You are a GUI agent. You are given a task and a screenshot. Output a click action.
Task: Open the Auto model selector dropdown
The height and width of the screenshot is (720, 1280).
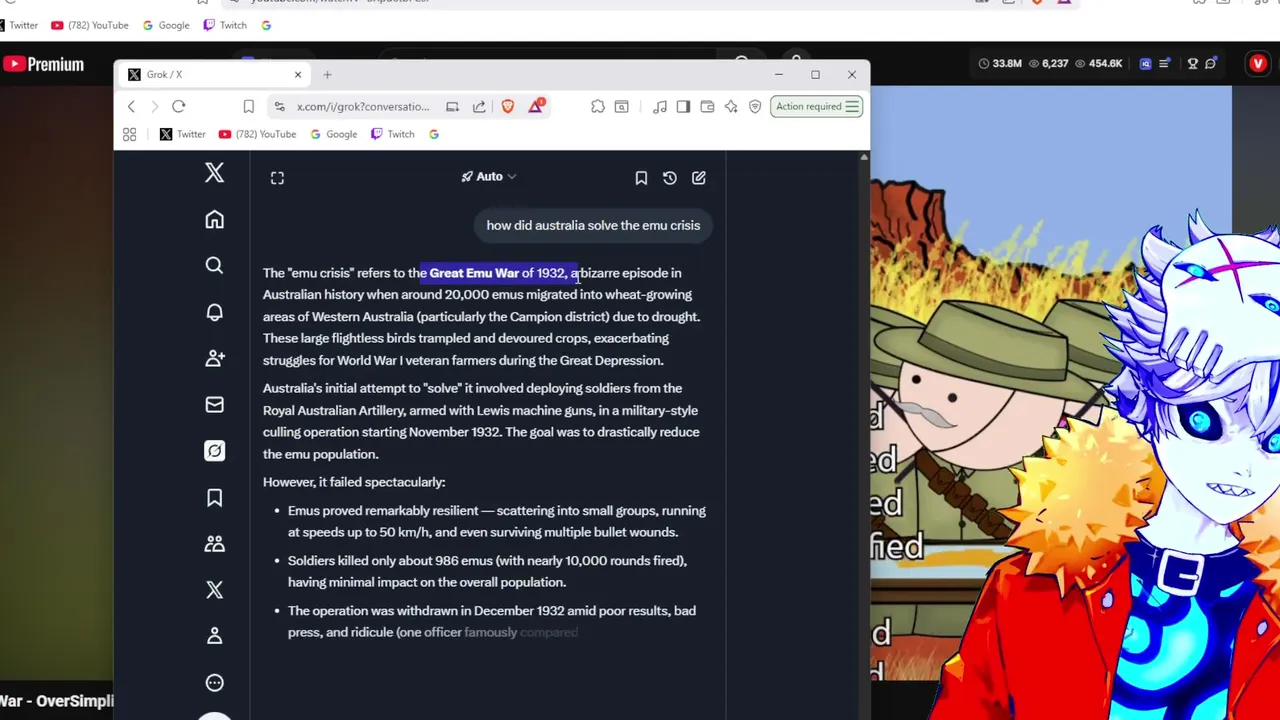click(488, 177)
